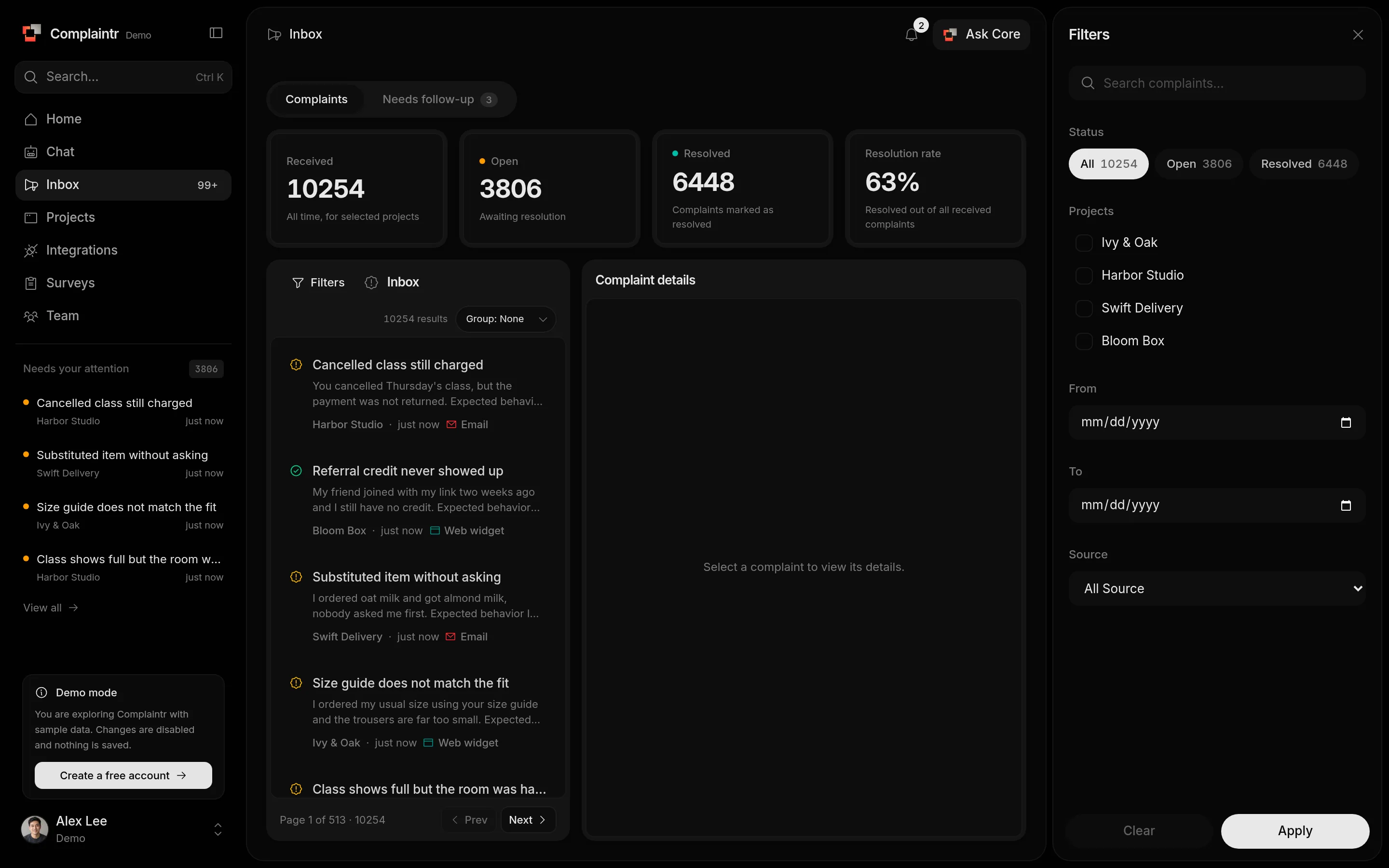This screenshot has height=868, width=1389.
Task: Open Projects in the sidebar
Action: (123, 217)
